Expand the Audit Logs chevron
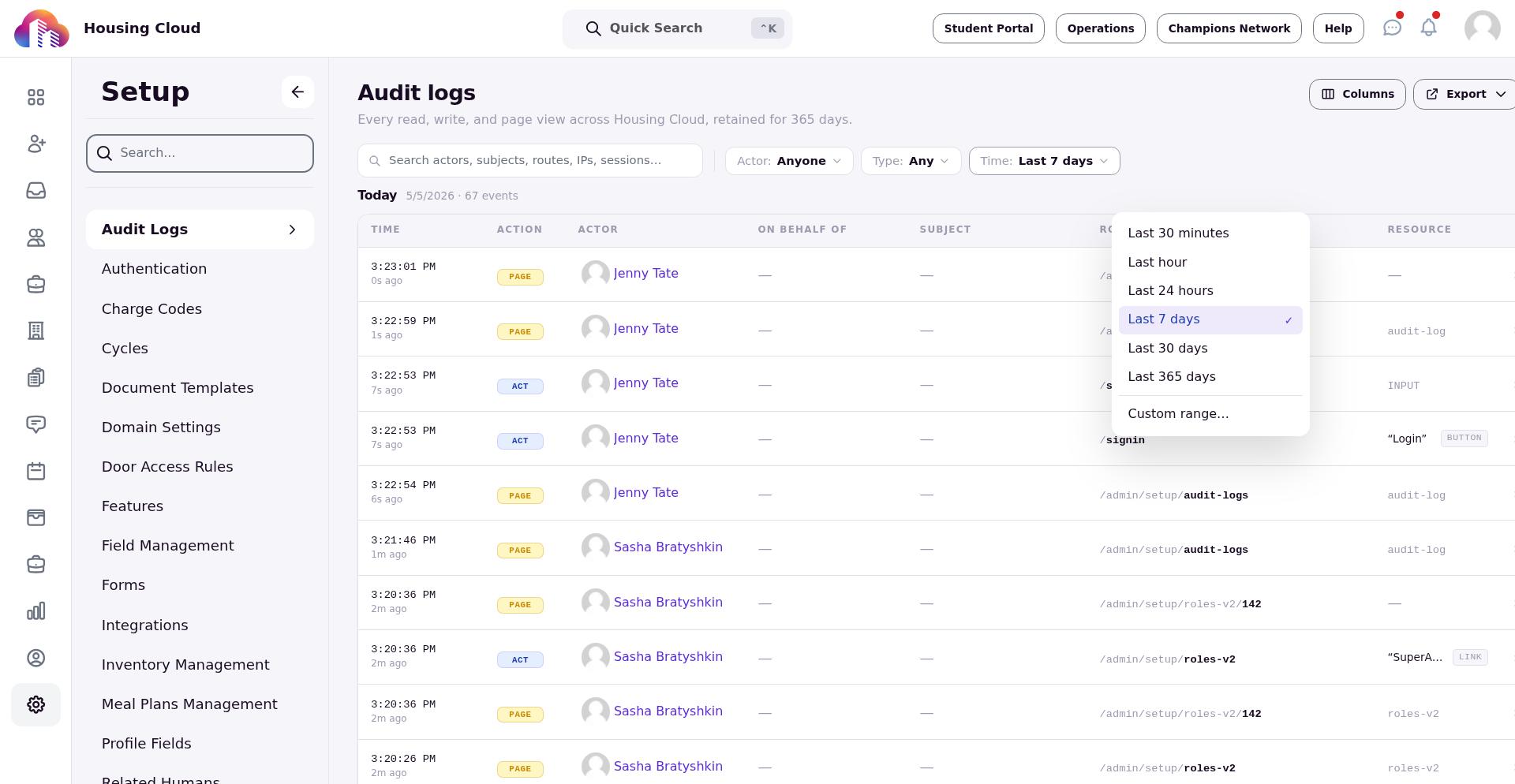This screenshot has width=1515, height=784. tap(292, 230)
